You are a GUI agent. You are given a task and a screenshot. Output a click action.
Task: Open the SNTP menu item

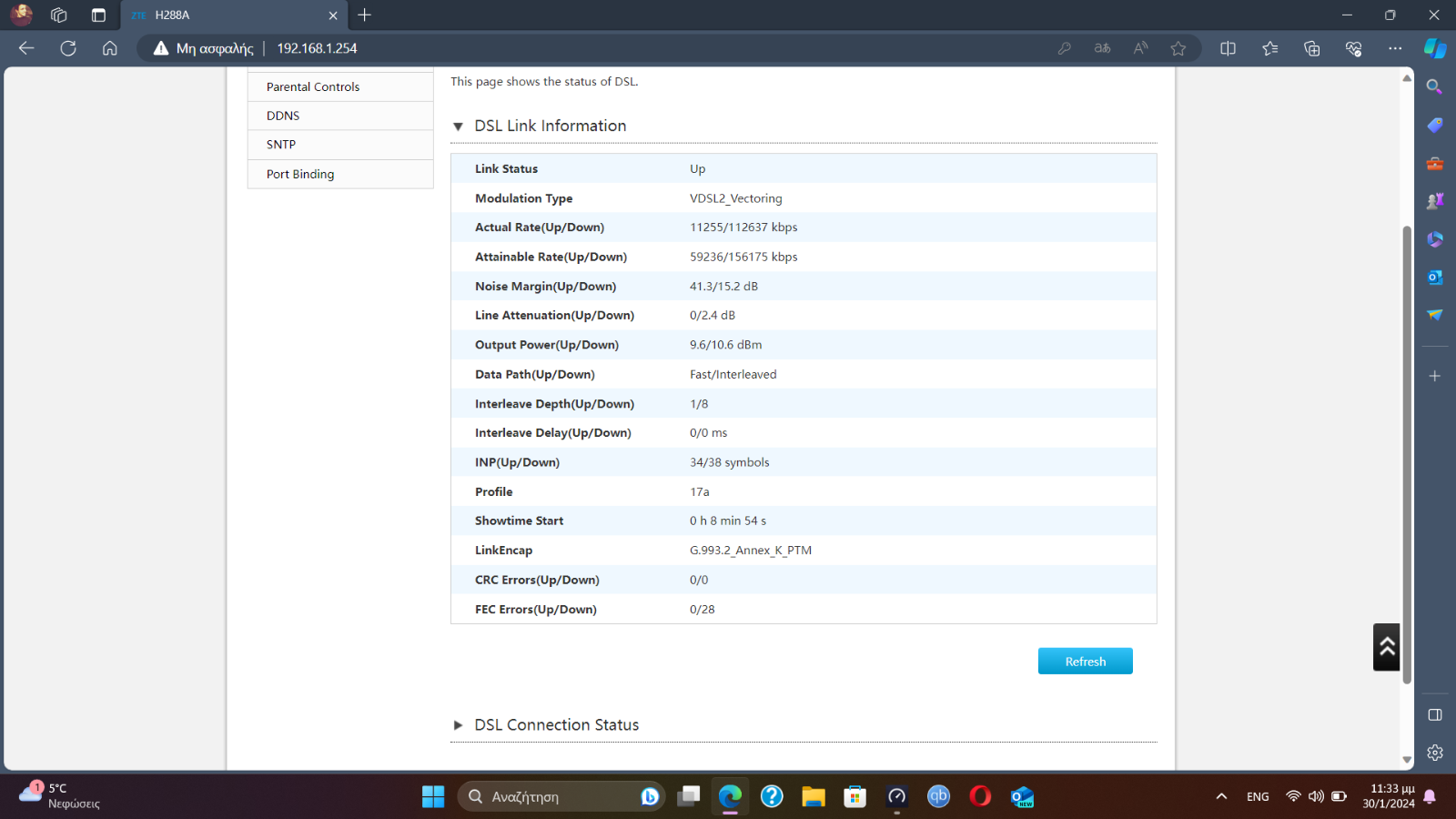(340, 145)
